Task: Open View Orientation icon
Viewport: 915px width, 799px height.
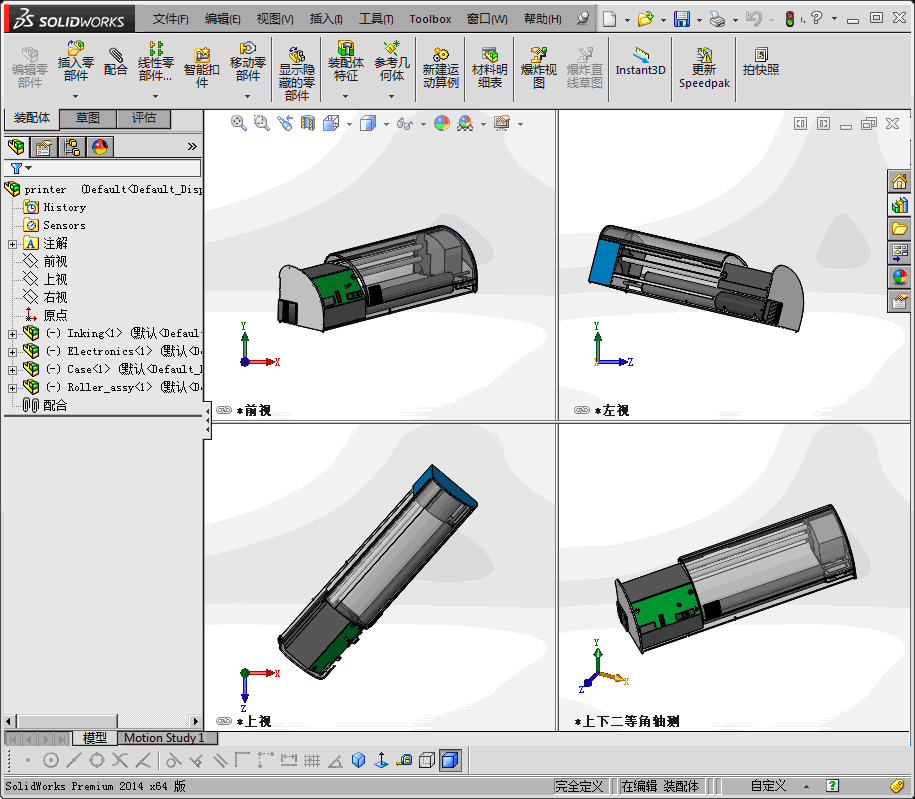Action: [x=331, y=123]
